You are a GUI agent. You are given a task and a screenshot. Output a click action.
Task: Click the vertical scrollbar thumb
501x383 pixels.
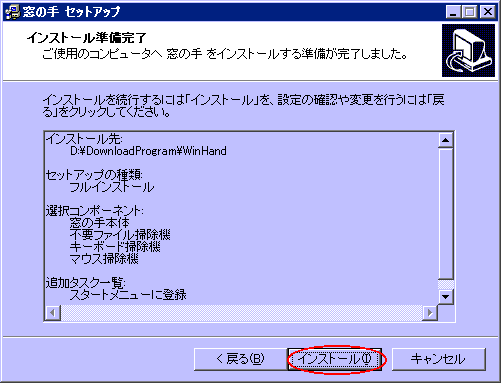click(x=445, y=213)
